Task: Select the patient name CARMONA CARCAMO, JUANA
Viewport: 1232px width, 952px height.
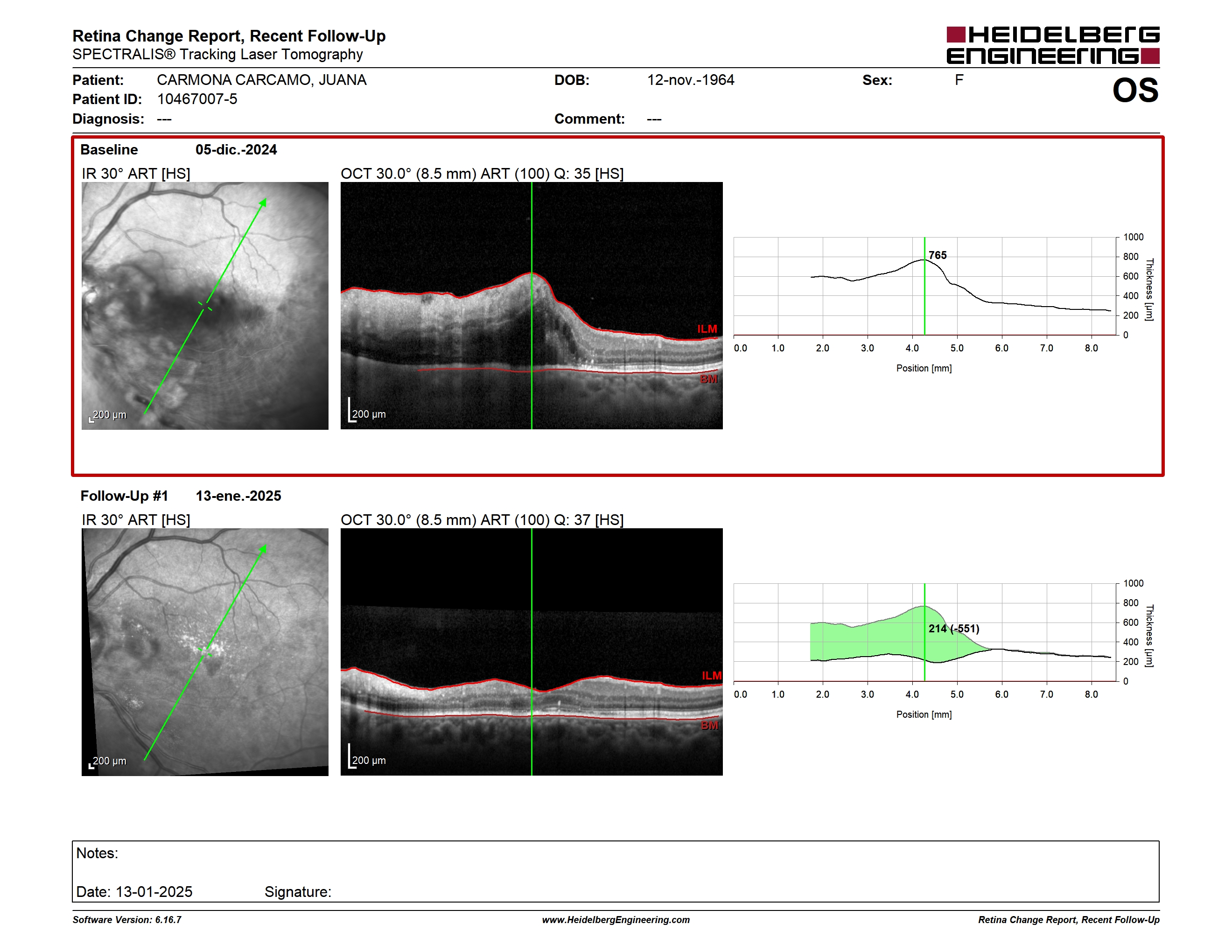Action: click(262, 80)
